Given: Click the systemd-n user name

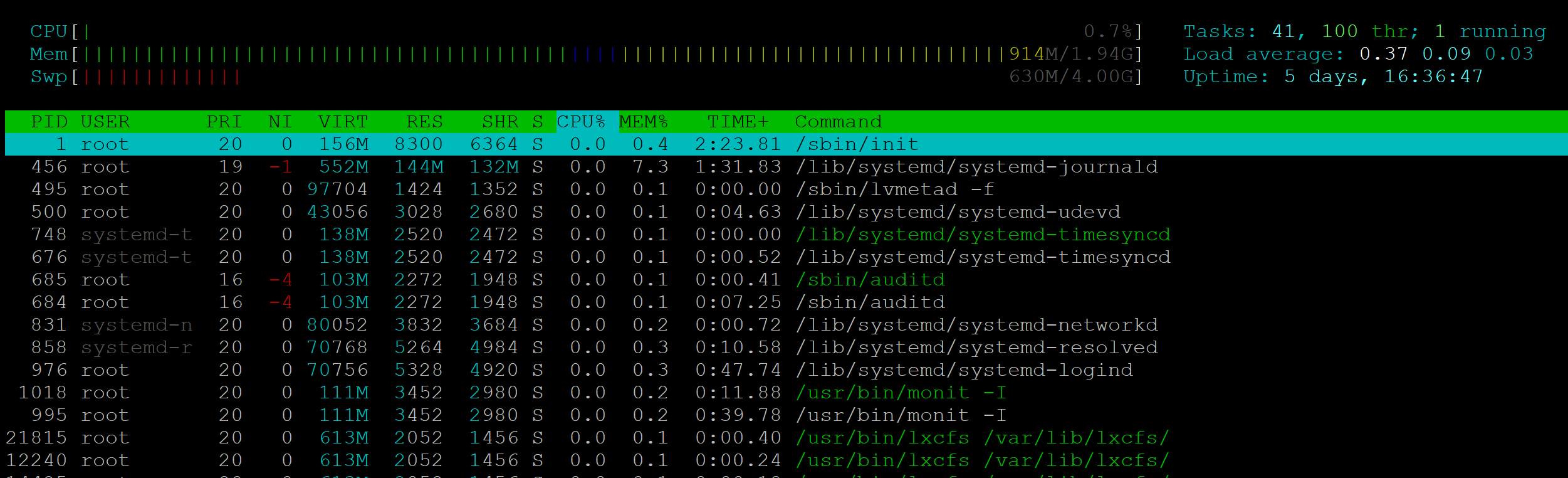Looking at the screenshot, I should [x=136, y=325].
